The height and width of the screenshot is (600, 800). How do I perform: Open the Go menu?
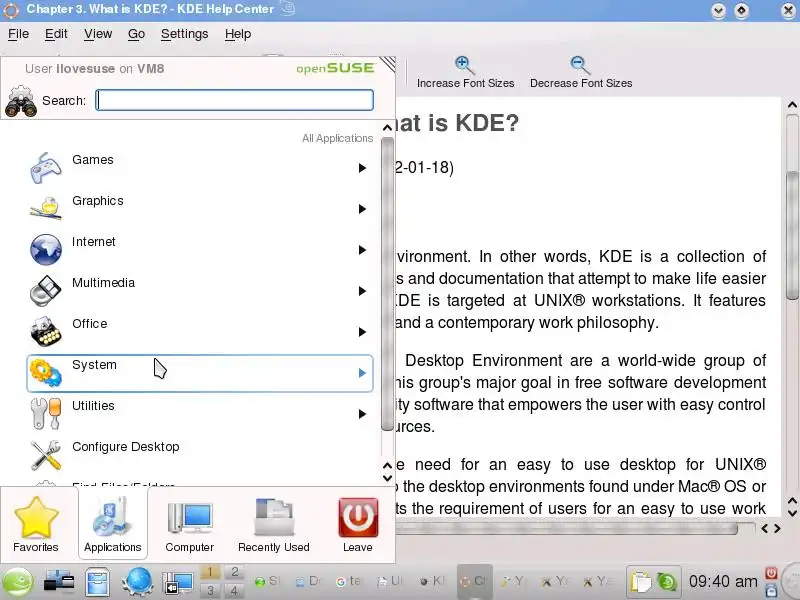click(136, 34)
